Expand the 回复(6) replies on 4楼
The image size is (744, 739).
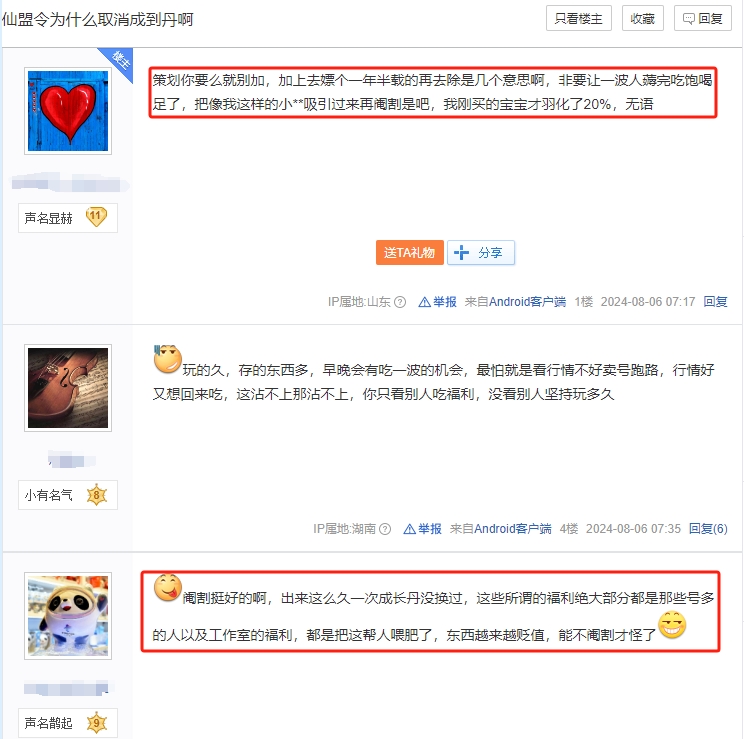pos(708,529)
